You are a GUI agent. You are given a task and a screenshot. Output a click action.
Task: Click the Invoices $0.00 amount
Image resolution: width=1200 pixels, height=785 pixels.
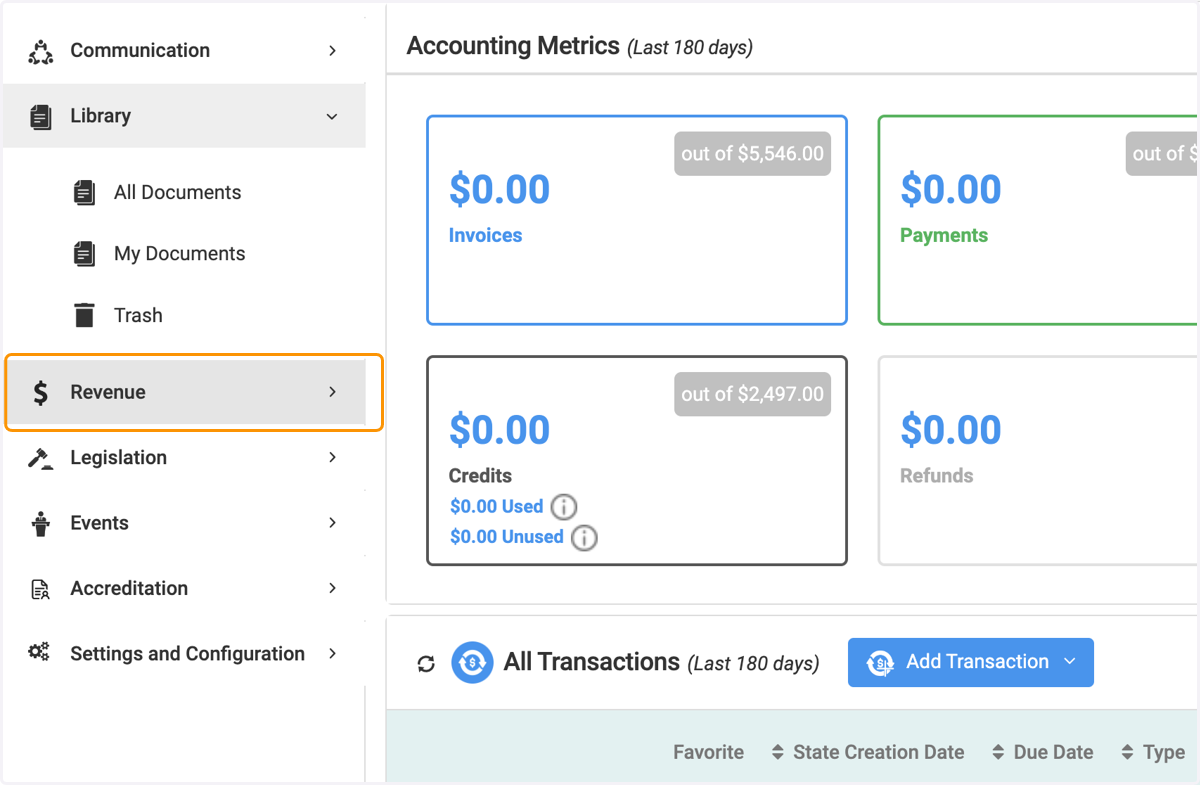[499, 189]
